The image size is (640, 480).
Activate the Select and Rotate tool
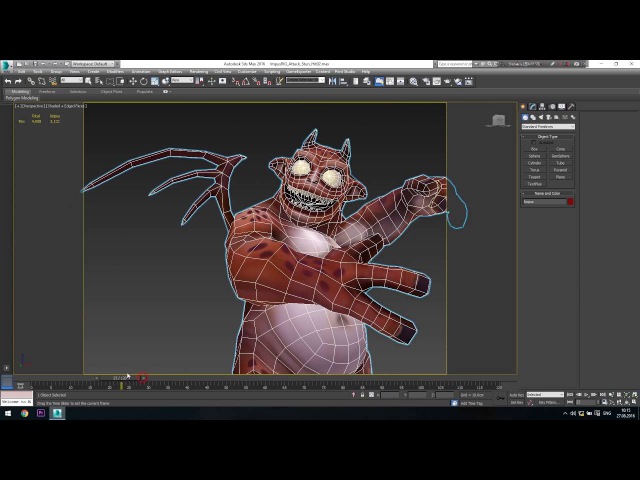pyautogui.click(x=143, y=82)
